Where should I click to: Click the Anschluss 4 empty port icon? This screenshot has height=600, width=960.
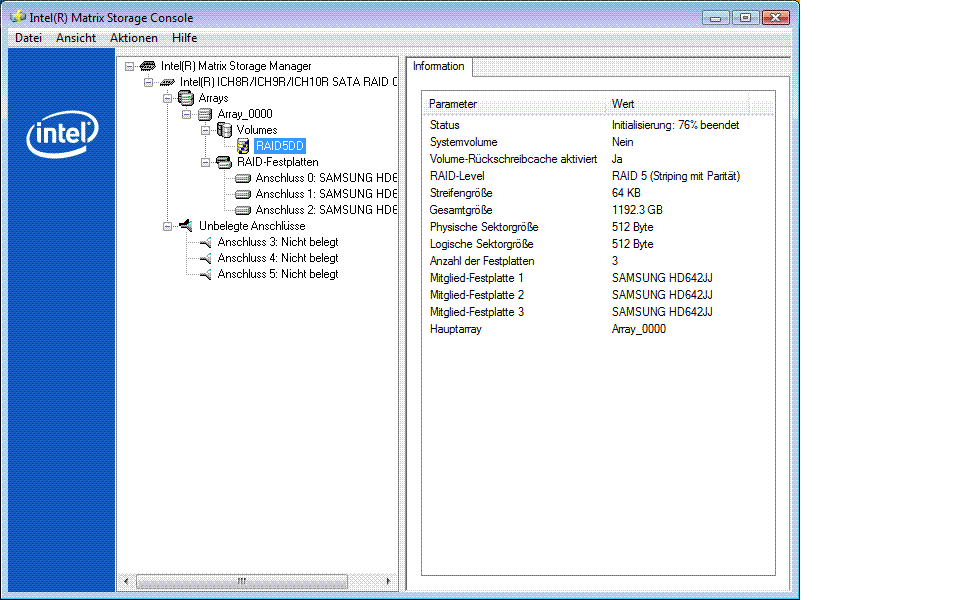pos(206,258)
